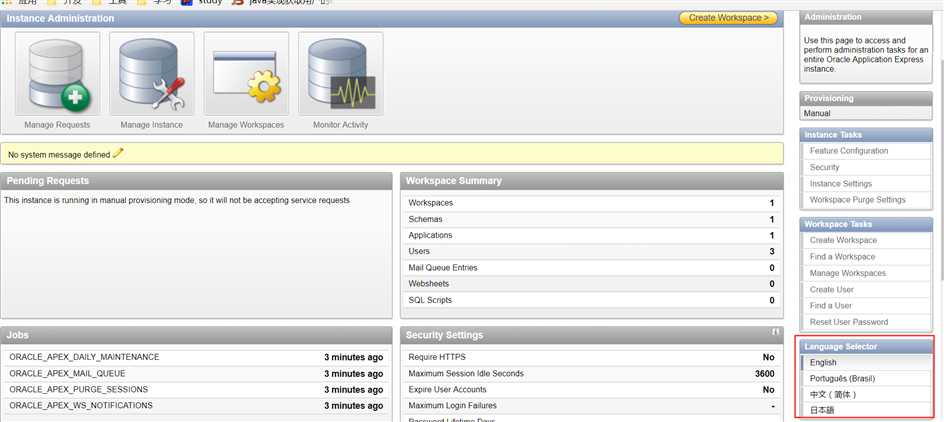Click Find a Workspace link
Image resolution: width=944 pixels, height=422 pixels.
pos(842,257)
